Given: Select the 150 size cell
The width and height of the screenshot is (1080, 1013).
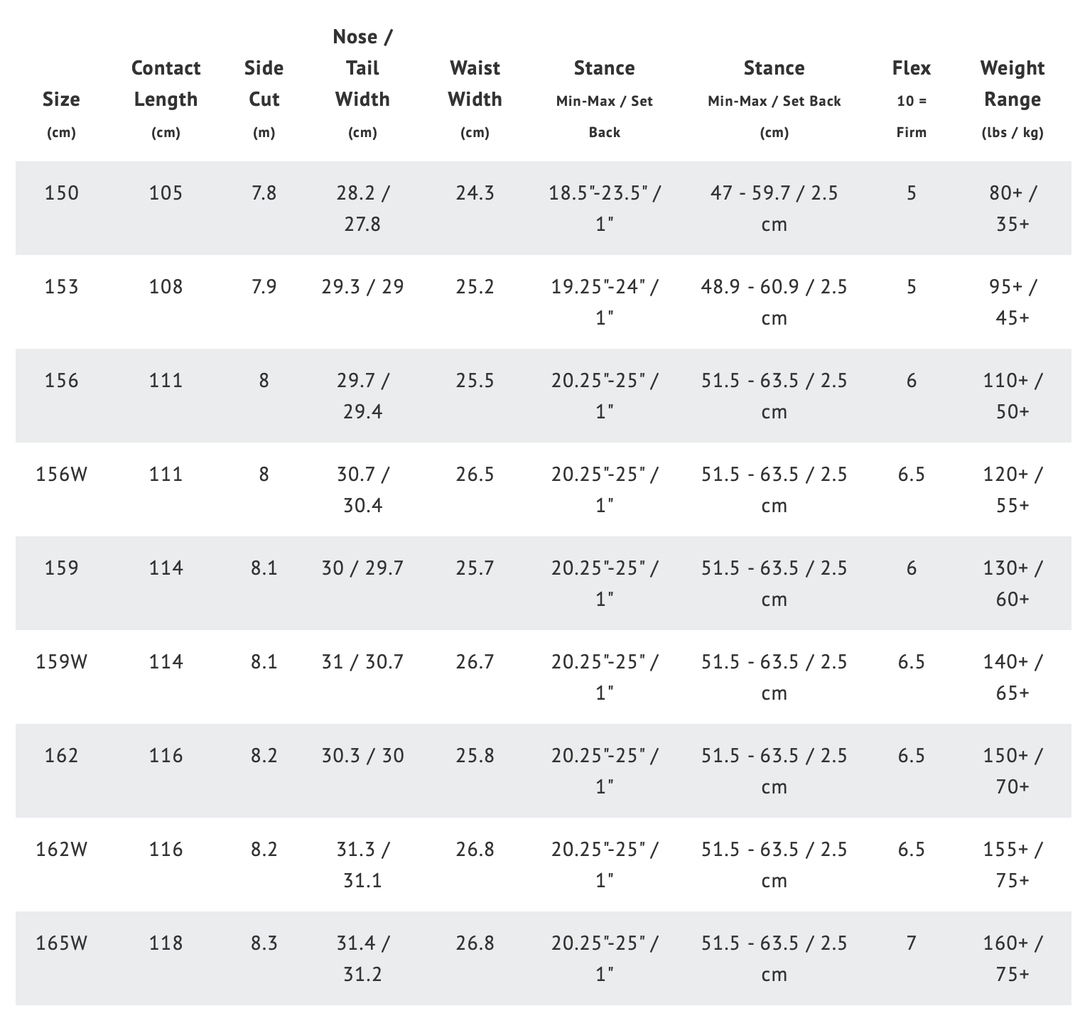Looking at the screenshot, I should [x=61, y=193].
